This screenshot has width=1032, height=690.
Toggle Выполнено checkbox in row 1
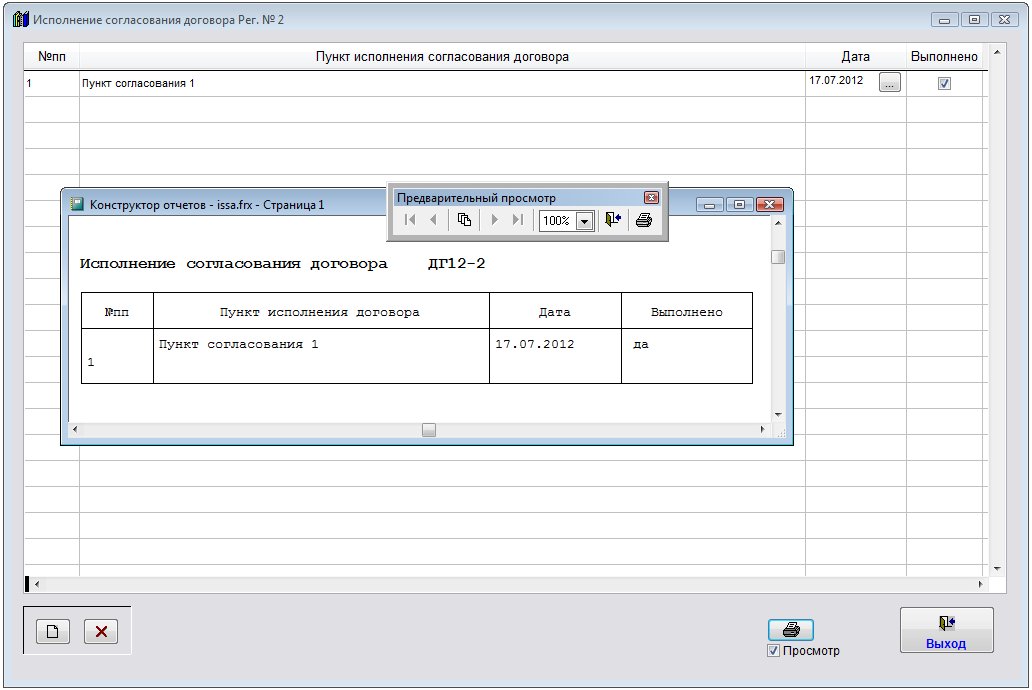[x=944, y=84]
